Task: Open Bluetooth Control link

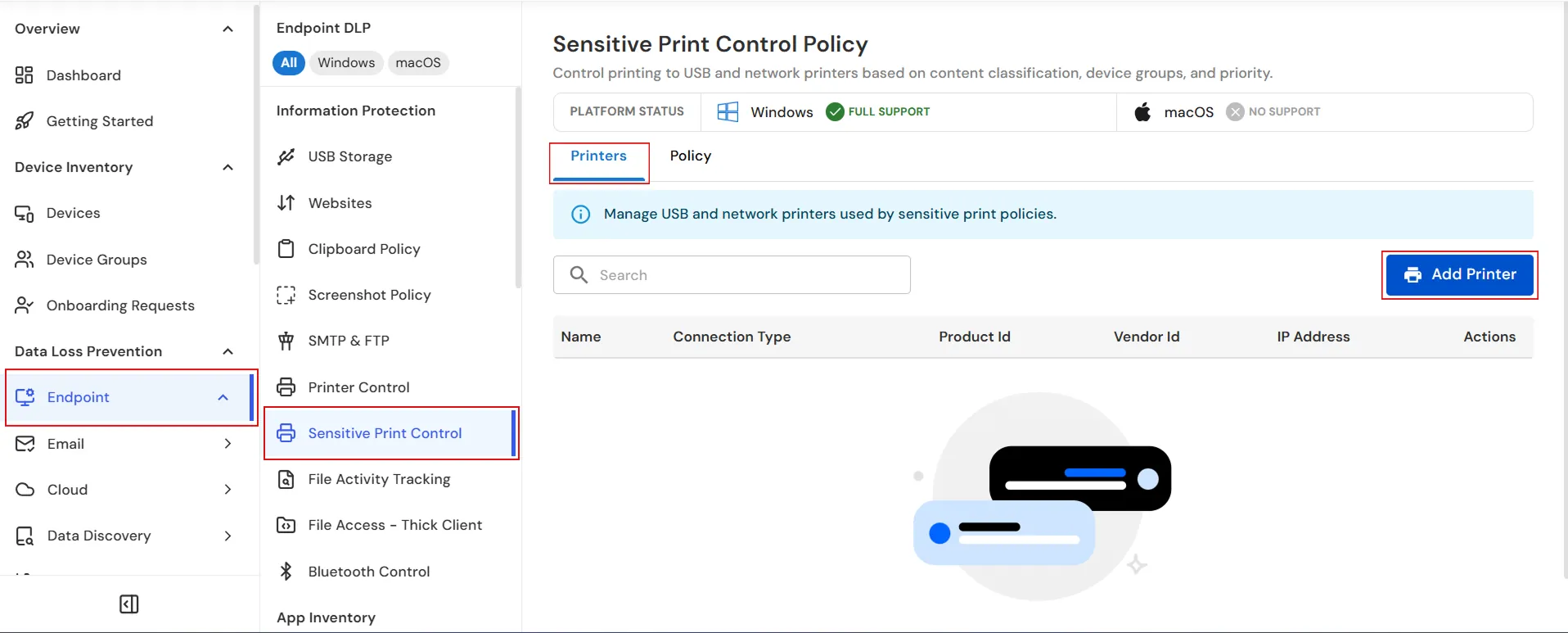Action: point(369,572)
